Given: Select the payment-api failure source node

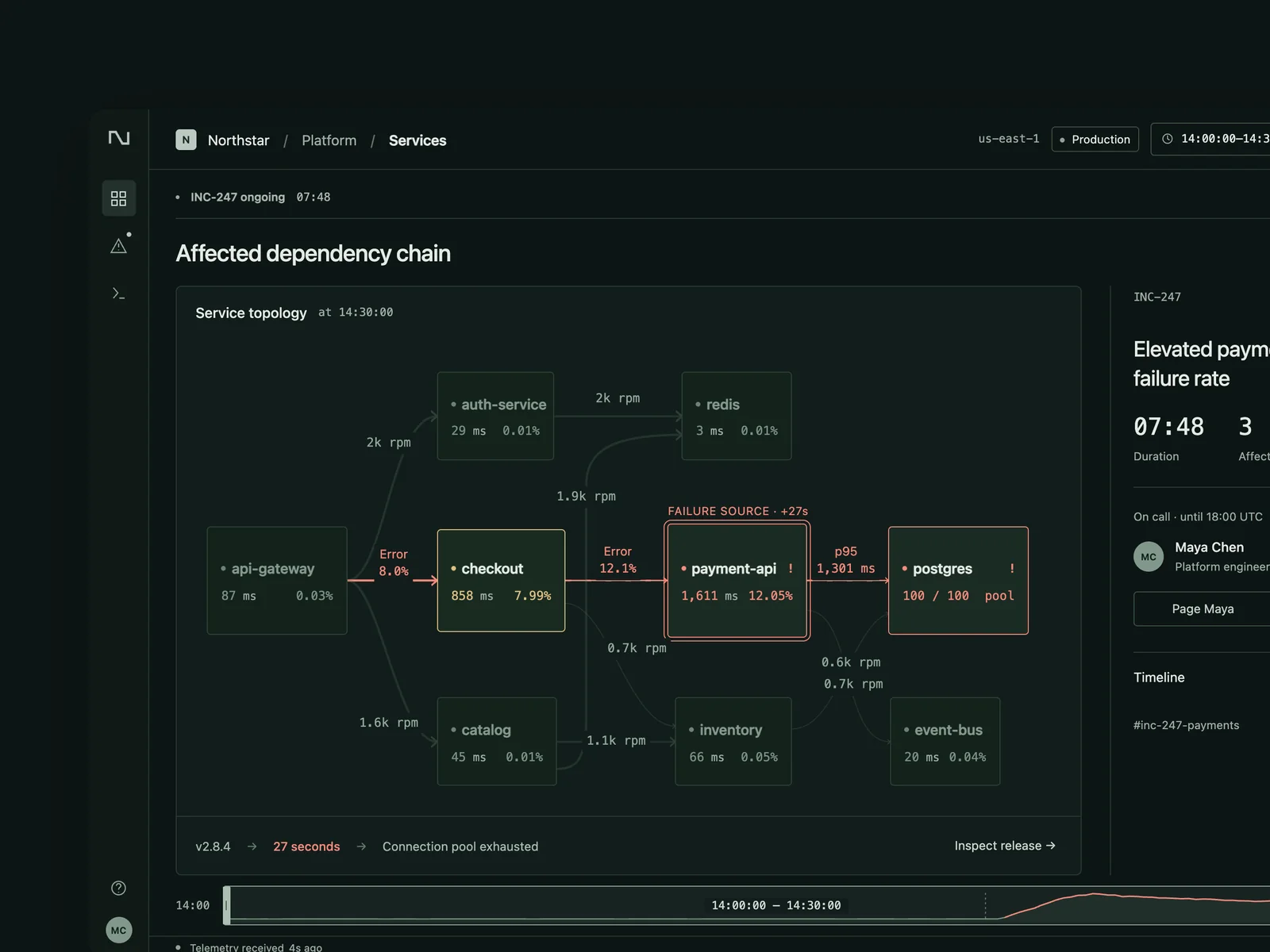Looking at the screenshot, I should (737, 581).
